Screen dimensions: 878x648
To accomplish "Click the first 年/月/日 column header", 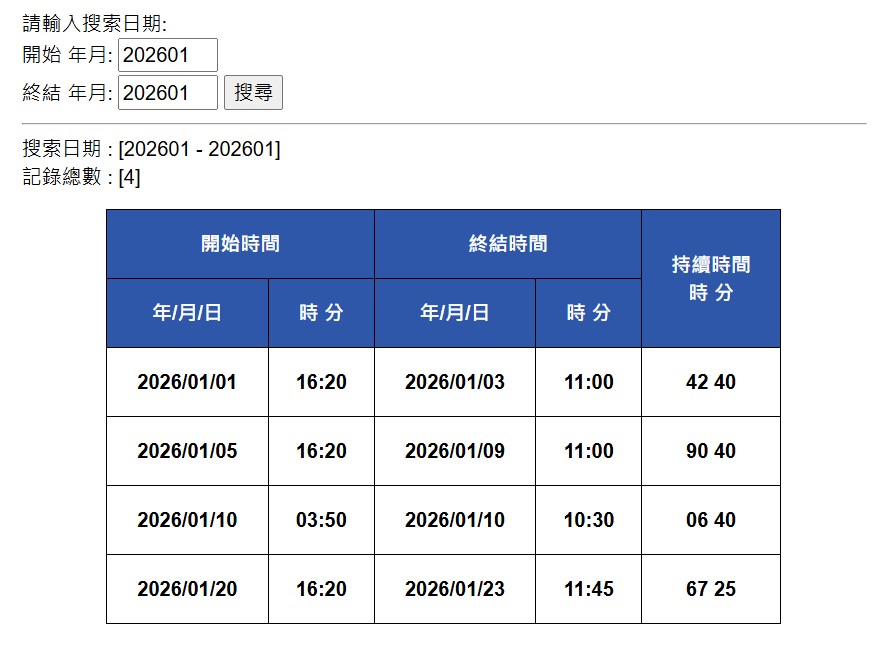I will pyautogui.click(x=186, y=312).
